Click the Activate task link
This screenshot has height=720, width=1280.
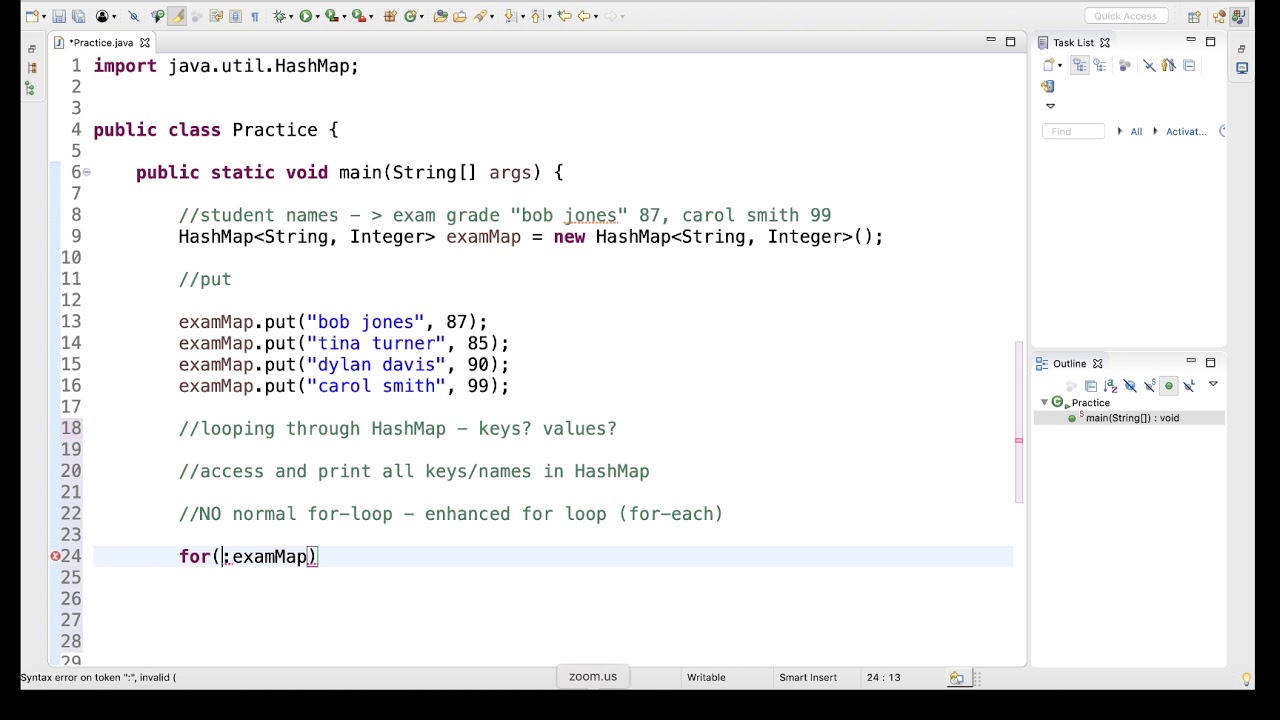(x=1186, y=132)
